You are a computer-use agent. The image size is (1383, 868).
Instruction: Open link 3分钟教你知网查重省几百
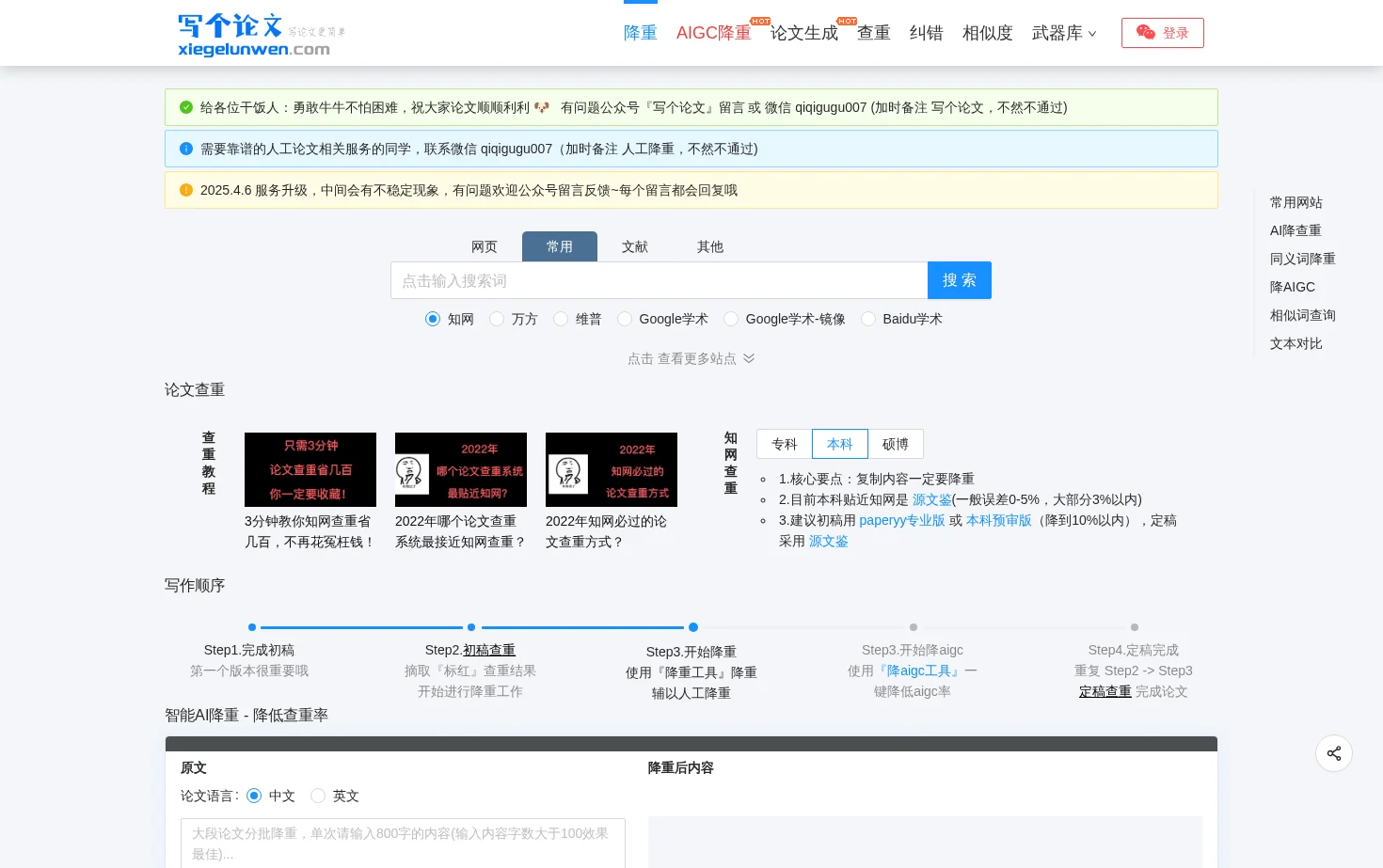pos(310,531)
